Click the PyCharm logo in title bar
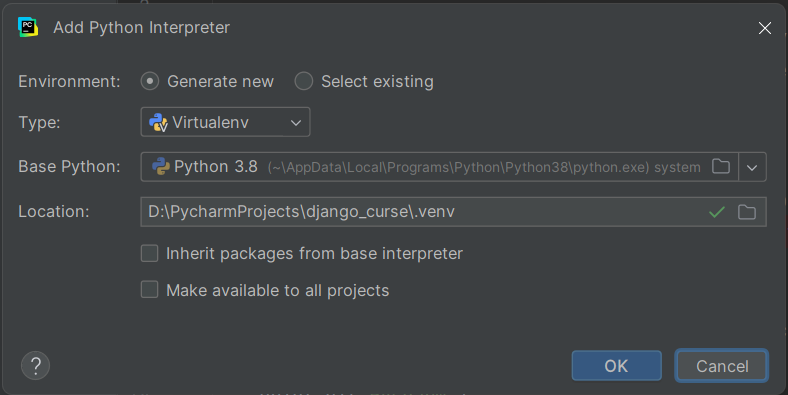The height and width of the screenshot is (395, 788). tap(28, 27)
